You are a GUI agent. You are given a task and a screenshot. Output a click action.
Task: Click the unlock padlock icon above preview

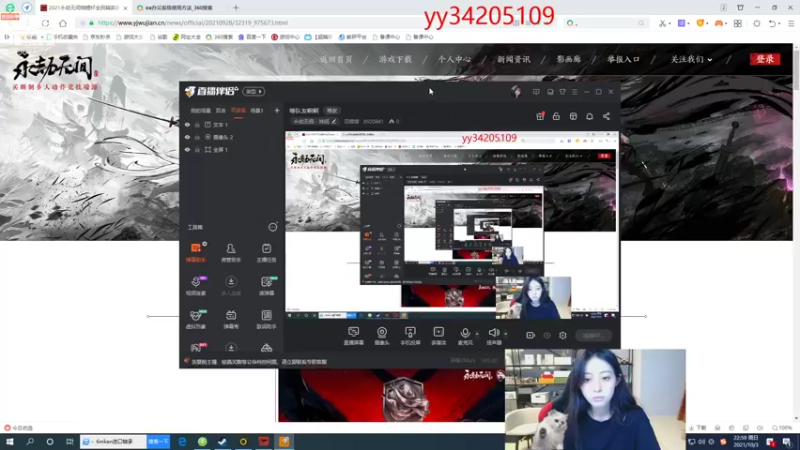pyautogui.click(x=556, y=116)
